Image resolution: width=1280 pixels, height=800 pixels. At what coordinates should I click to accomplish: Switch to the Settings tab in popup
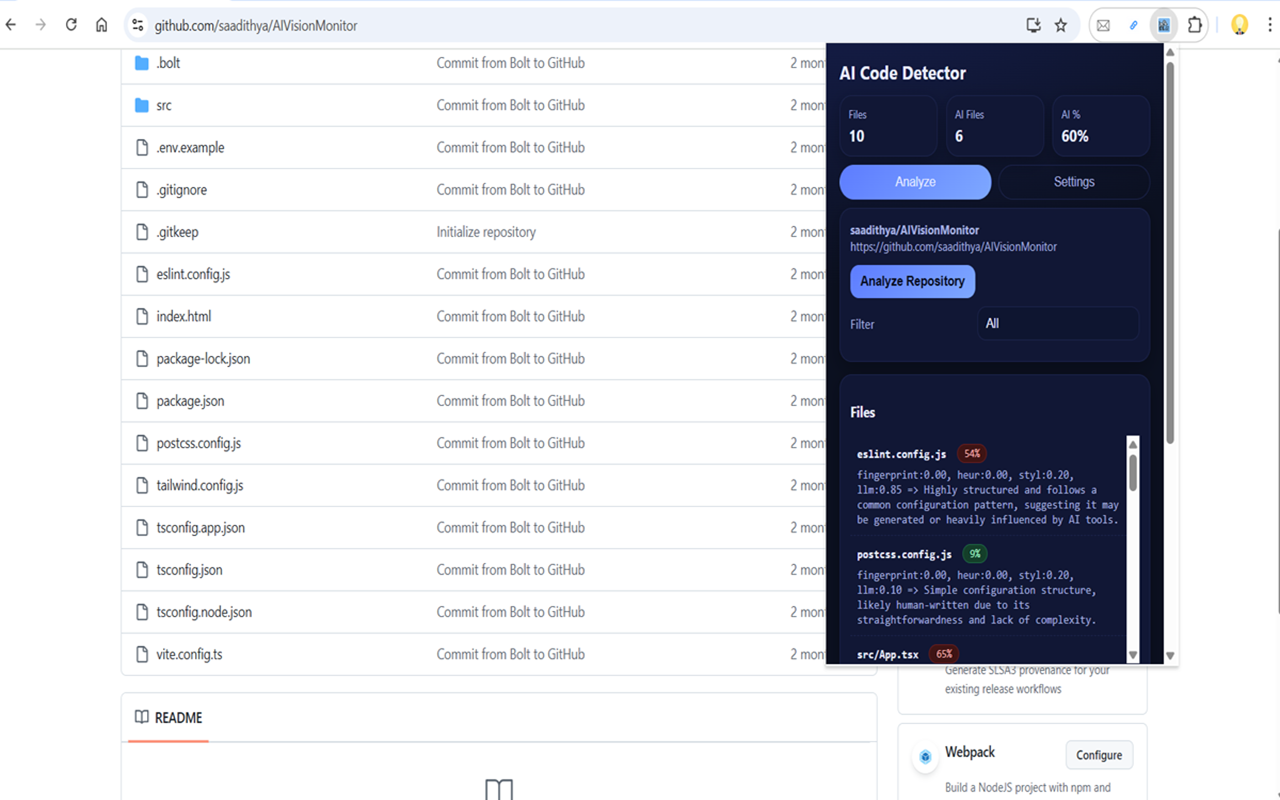[1074, 182]
